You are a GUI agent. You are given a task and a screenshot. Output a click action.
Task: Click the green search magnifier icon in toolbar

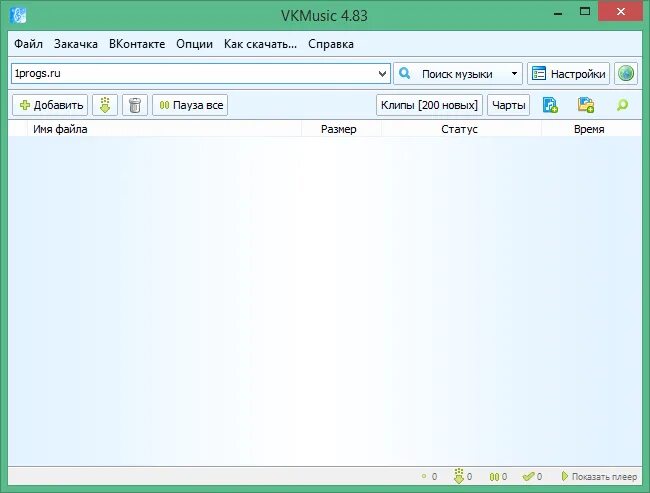click(622, 105)
